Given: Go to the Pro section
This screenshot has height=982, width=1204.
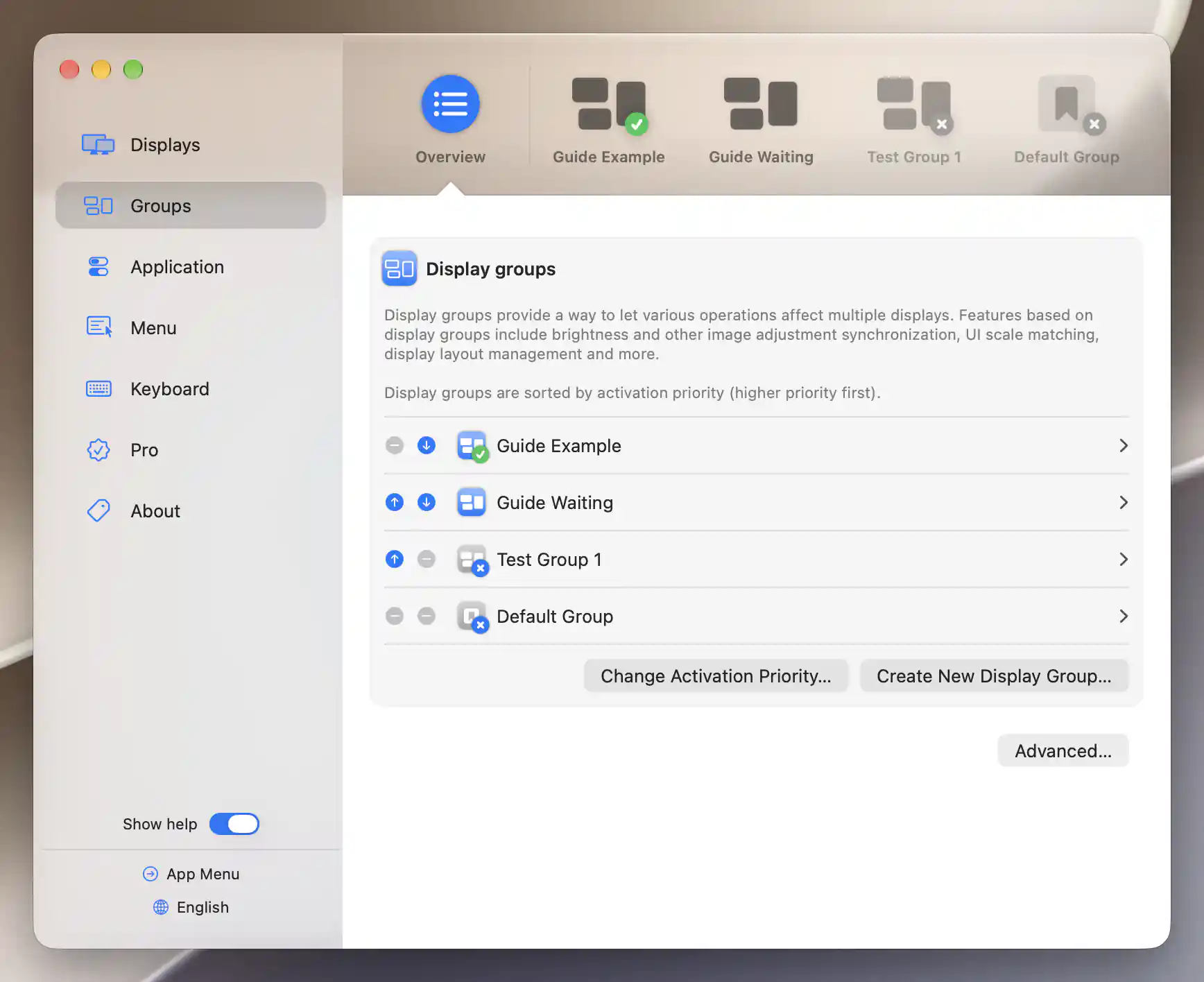Looking at the screenshot, I should [x=190, y=450].
